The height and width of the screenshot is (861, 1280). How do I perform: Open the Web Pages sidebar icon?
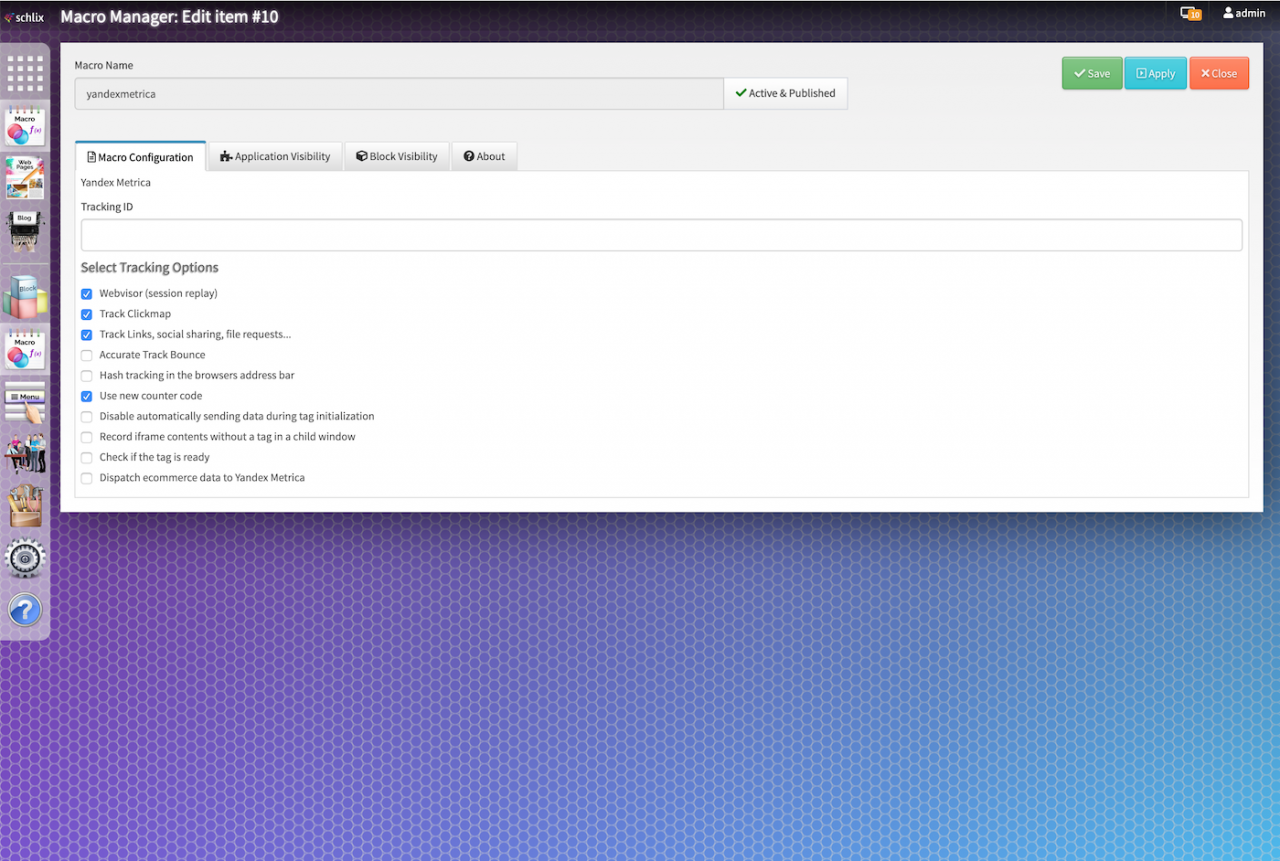(25, 178)
